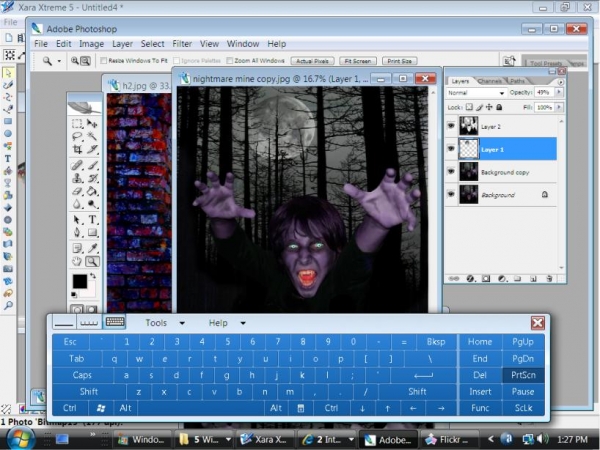Hide the Background copy layer
Image resolution: width=600 pixels, height=450 pixels.
pos(451,171)
